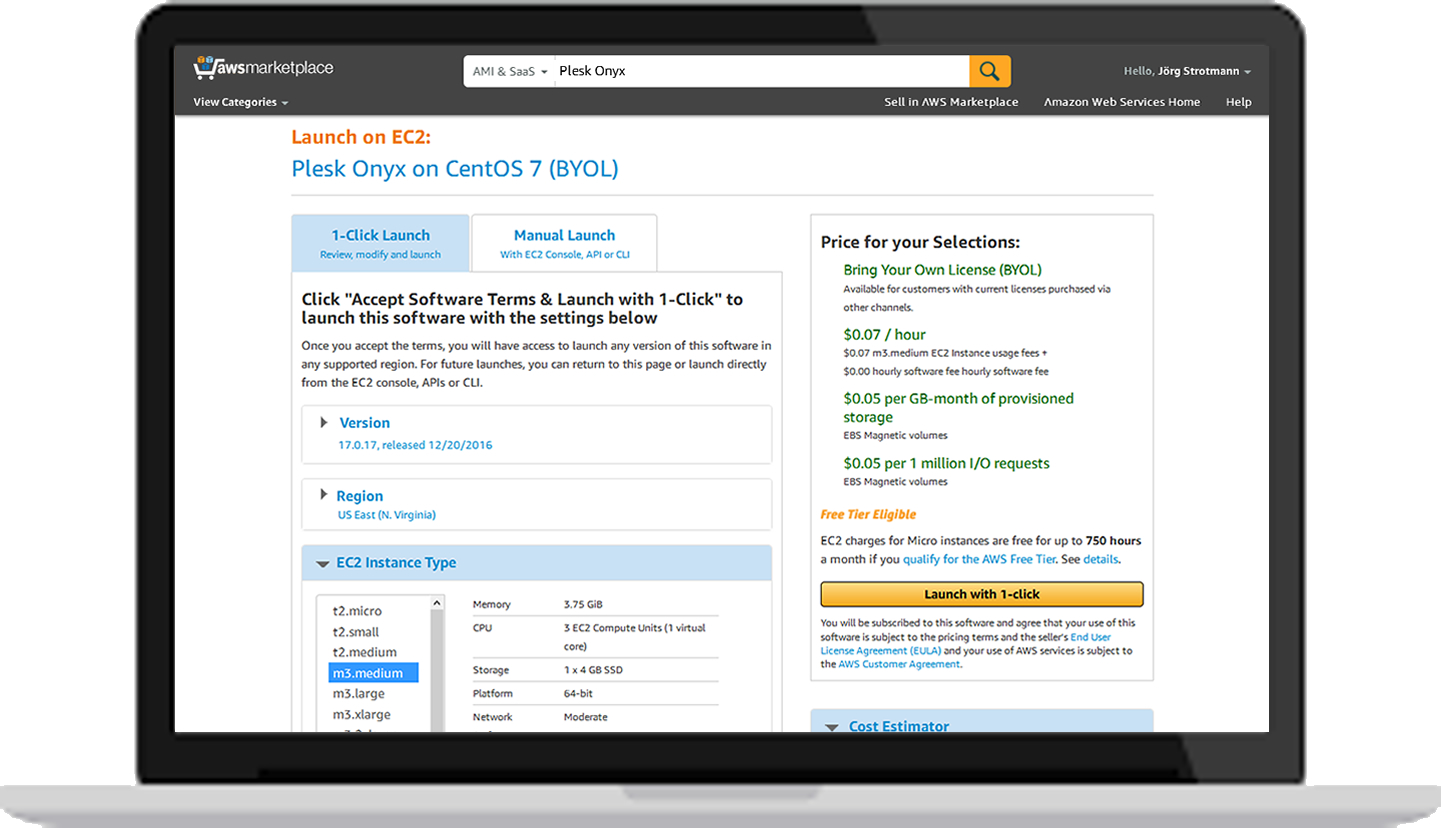This screenshot has width=1441, height=828.
Task: Select m3.large instance type
Action: point(358,694)
